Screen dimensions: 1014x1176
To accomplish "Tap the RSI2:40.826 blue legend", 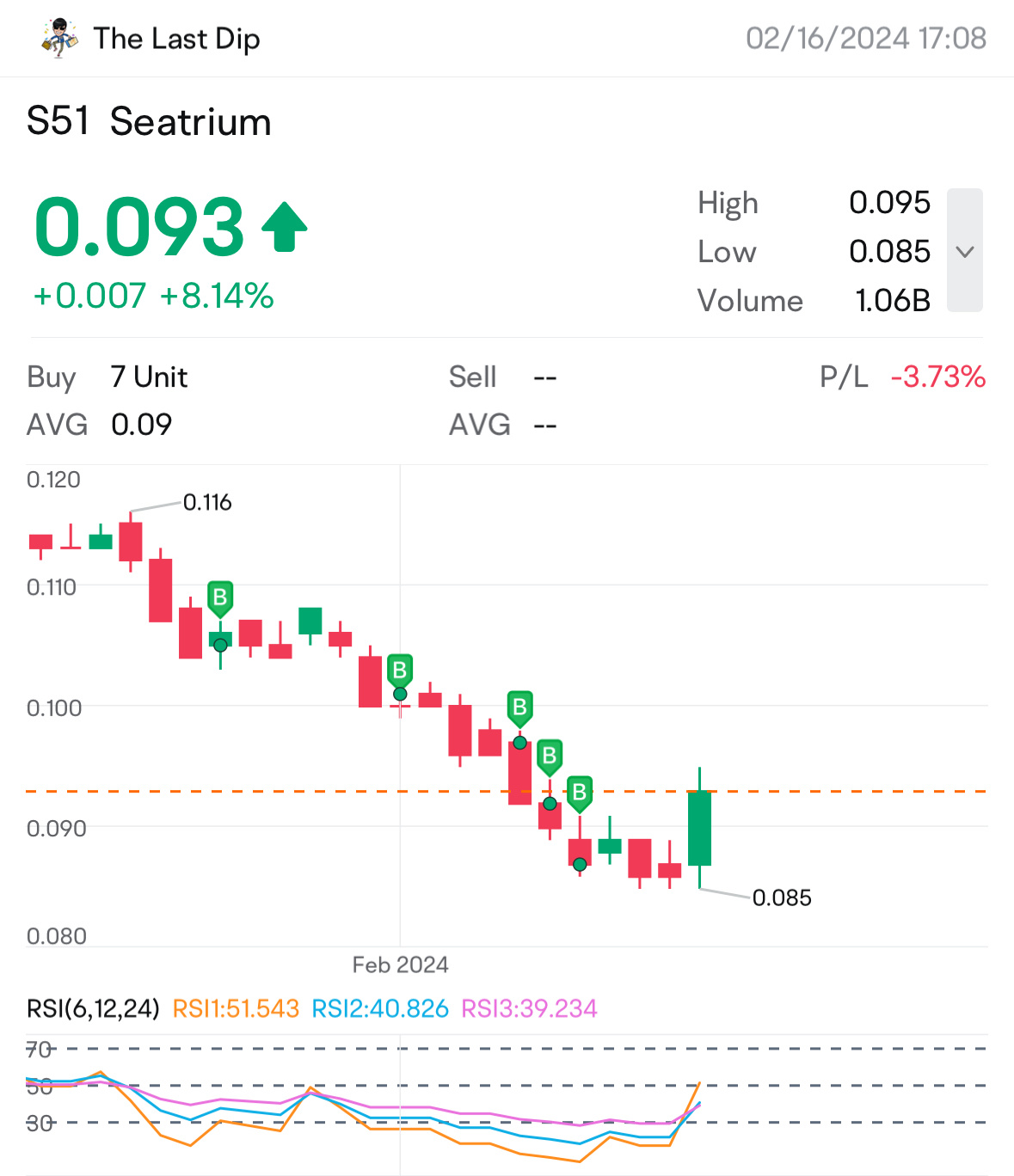I will tap(380, 1008).
